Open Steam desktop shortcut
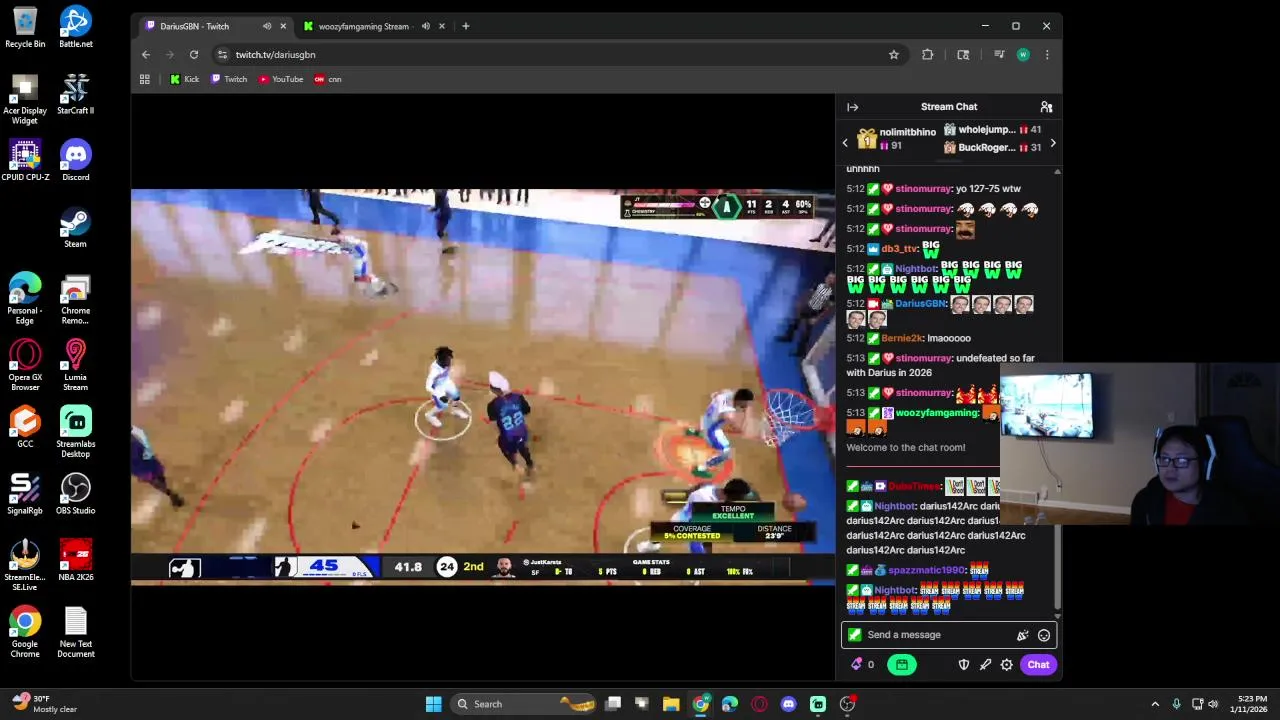1280x720 pixels. click(x=76, y=227)
